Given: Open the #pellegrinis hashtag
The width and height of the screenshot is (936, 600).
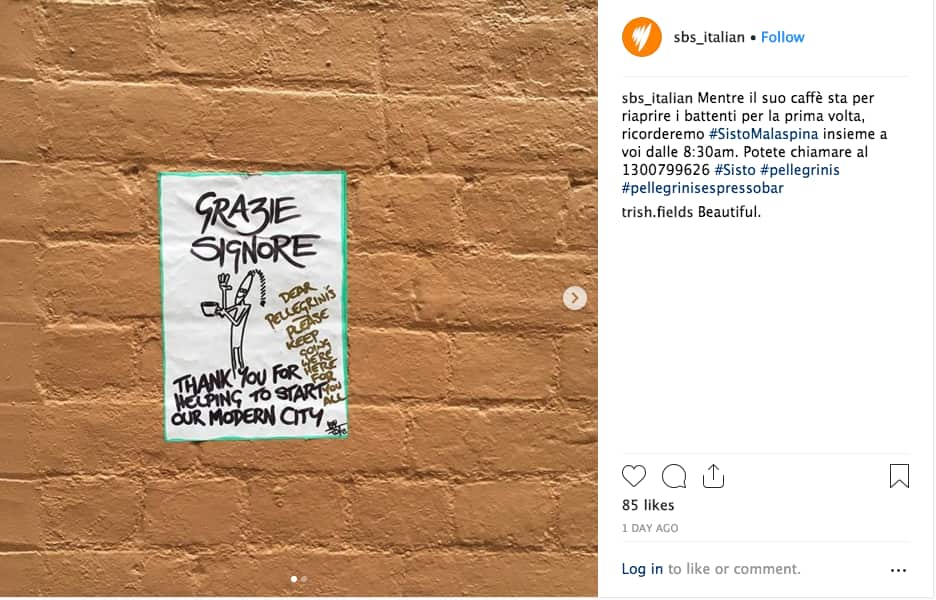Looking at the screenshot, I should pyautogui.click(x=800, y=170).
